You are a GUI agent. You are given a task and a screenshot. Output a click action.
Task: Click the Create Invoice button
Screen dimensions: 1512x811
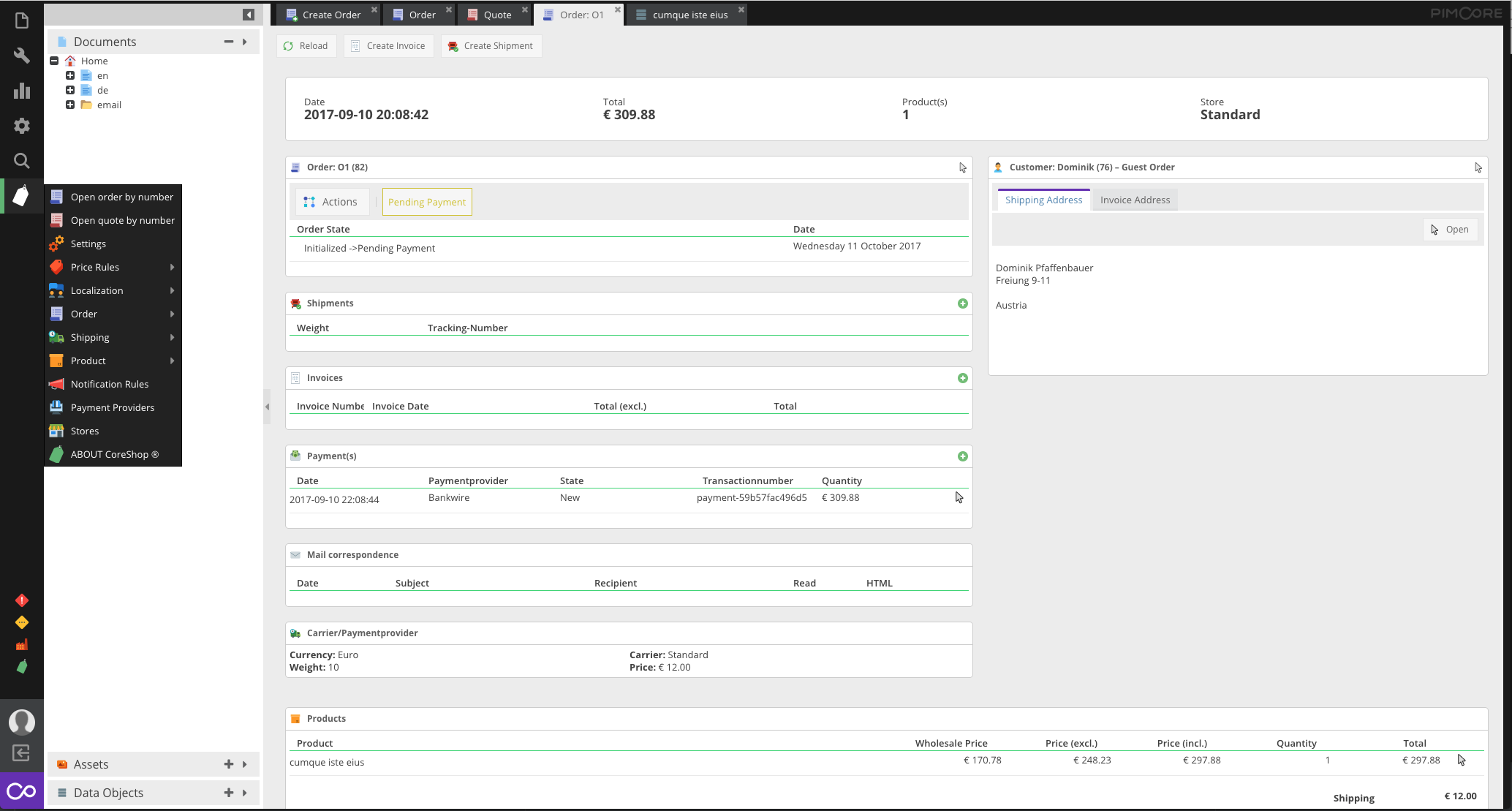click(388, 46)
